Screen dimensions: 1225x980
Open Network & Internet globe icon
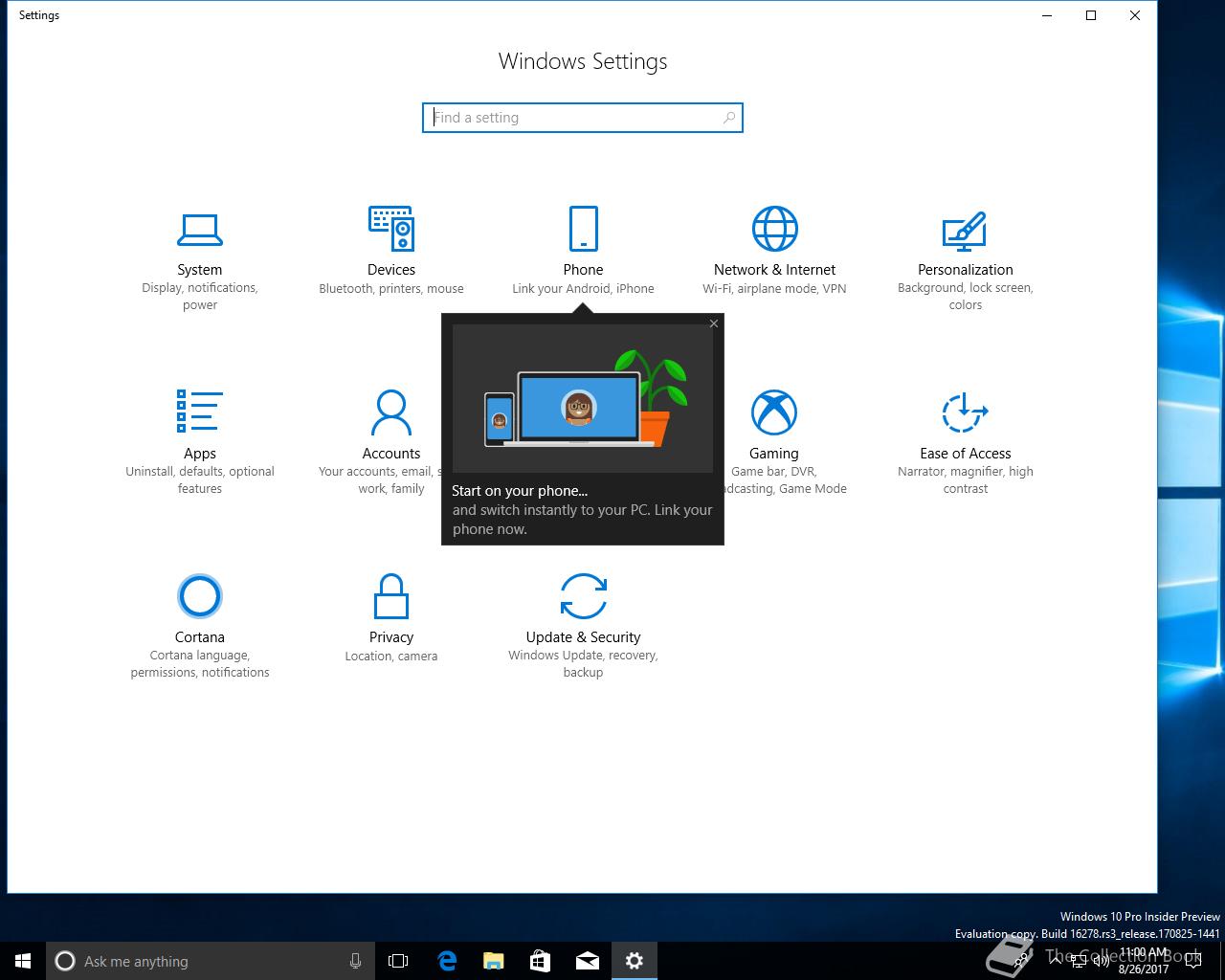(x=774, y=230)
